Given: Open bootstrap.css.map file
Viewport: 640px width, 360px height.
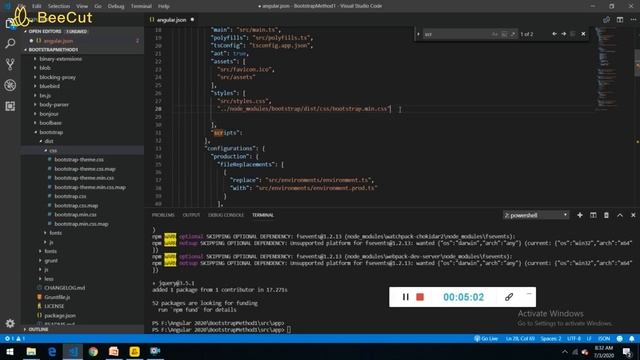Looking at the screenshot, I should tap(76, 206).
